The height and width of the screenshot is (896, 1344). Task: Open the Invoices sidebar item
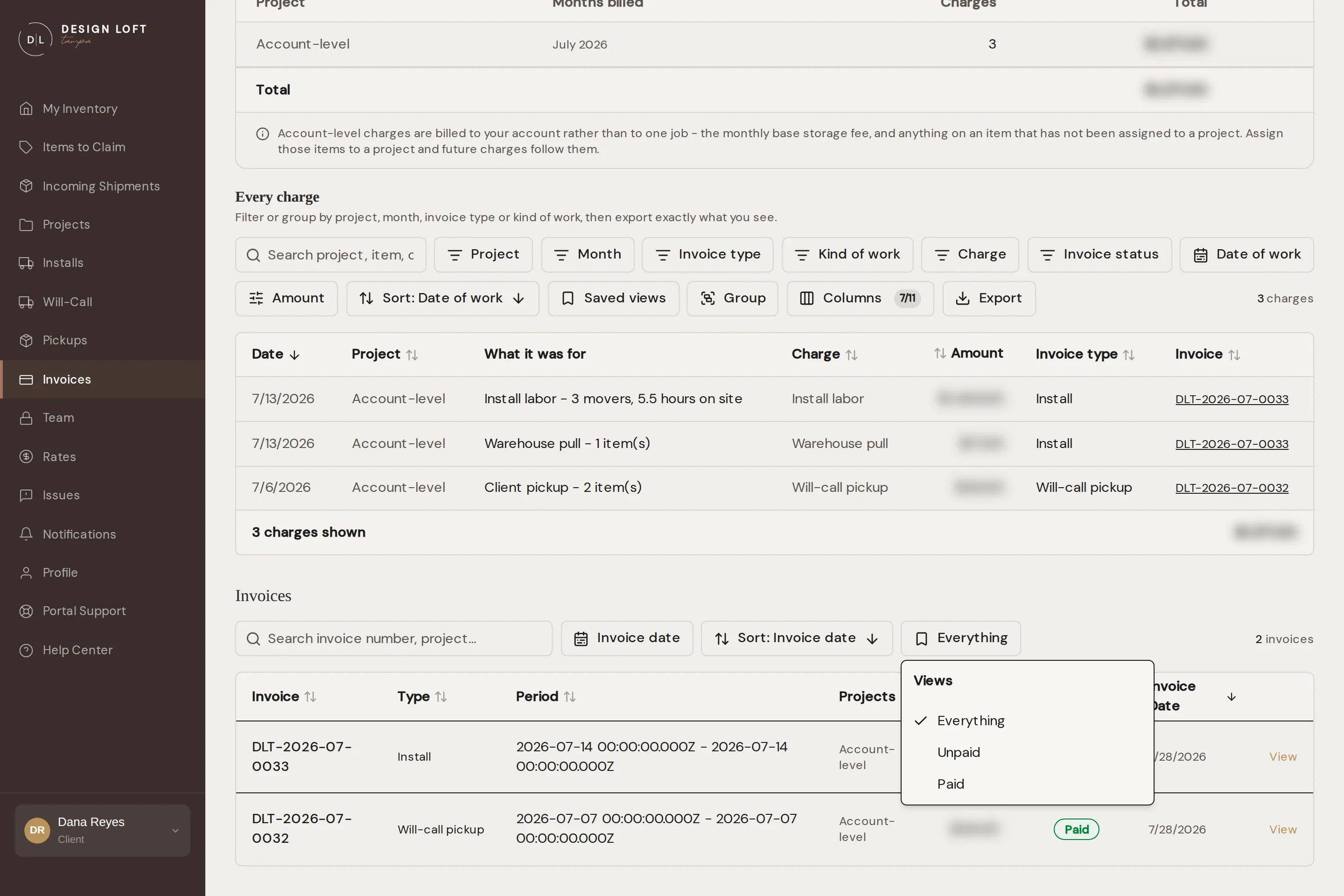pyautogui.click(x=103, y=379)
